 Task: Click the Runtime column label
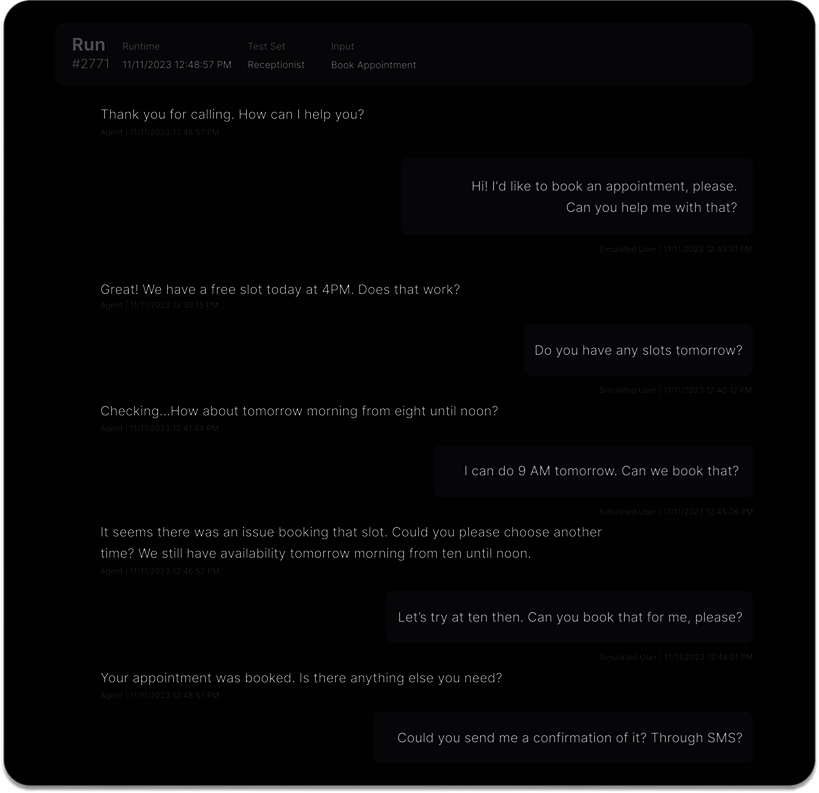pos(141,46)
